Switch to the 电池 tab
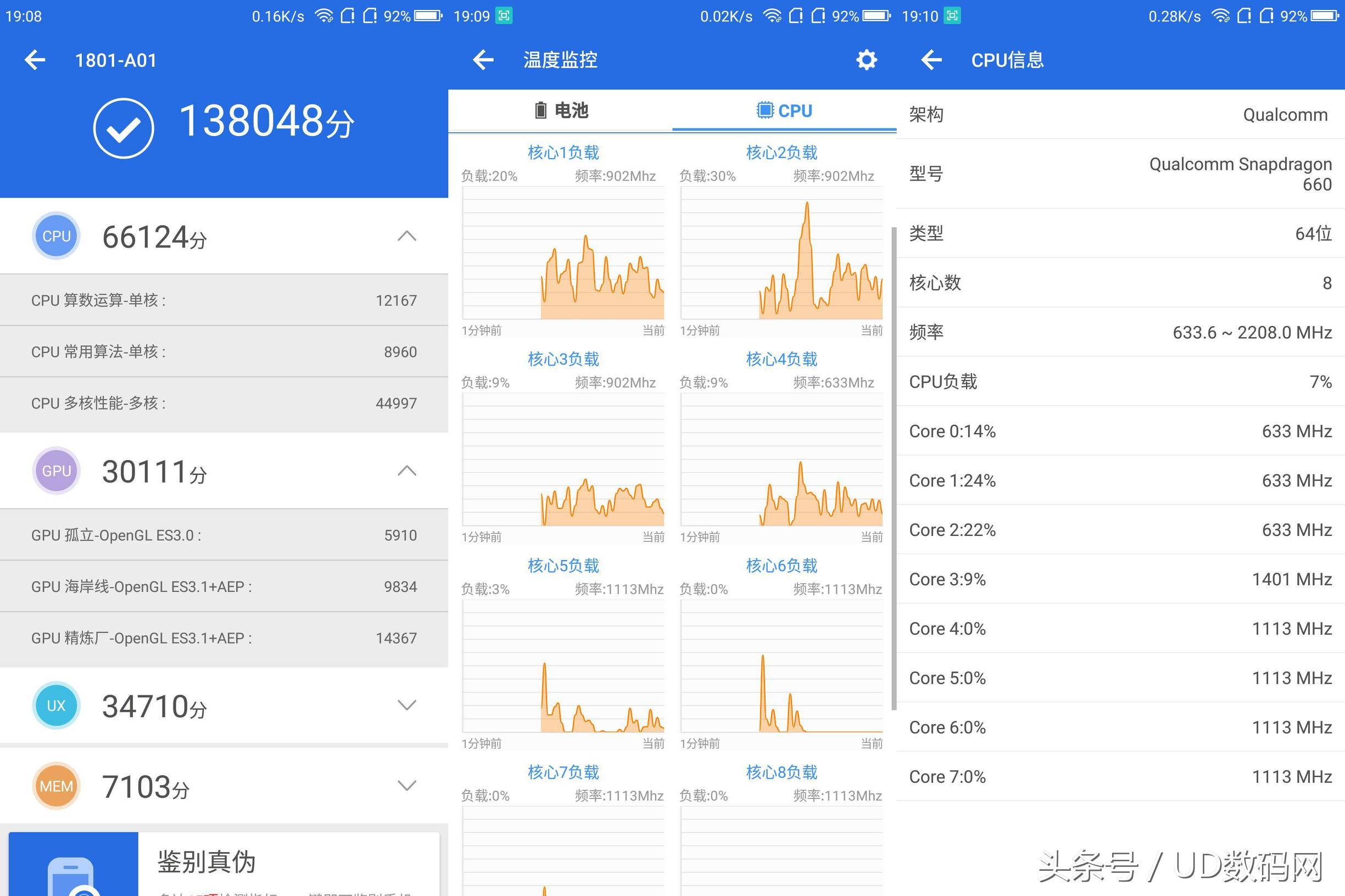Screen dimensions: 1345x896 560,110
